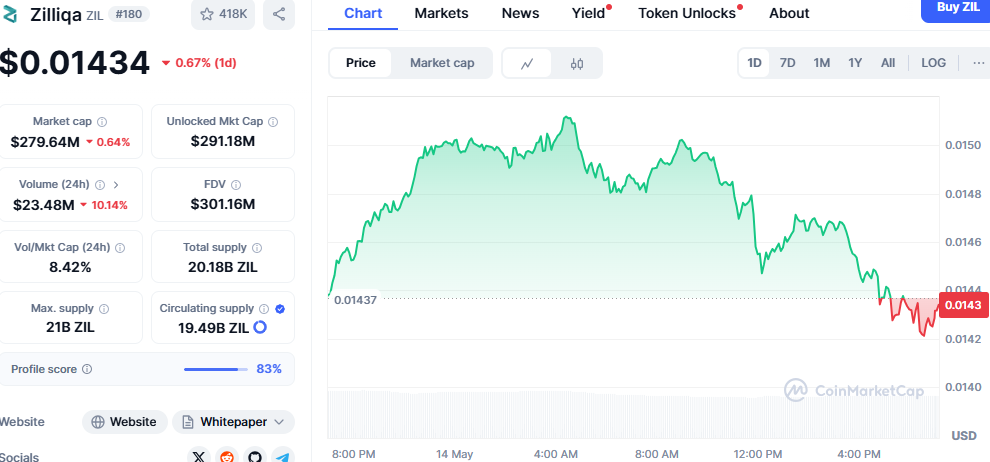Set chart range to 1D
990x462 pixels.
pos(754,62)
